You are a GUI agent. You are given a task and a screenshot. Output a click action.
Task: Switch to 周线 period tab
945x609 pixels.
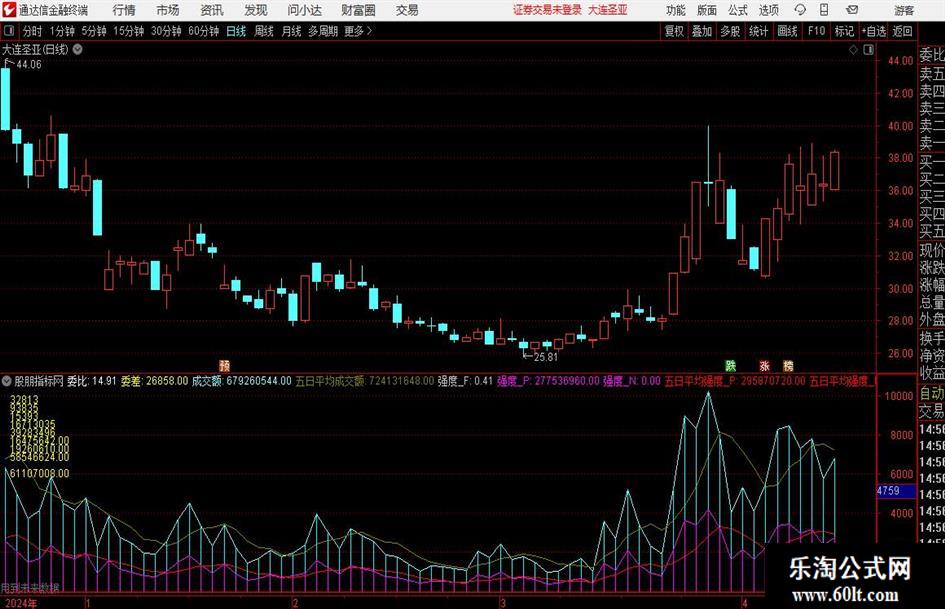tap(264, 31)
